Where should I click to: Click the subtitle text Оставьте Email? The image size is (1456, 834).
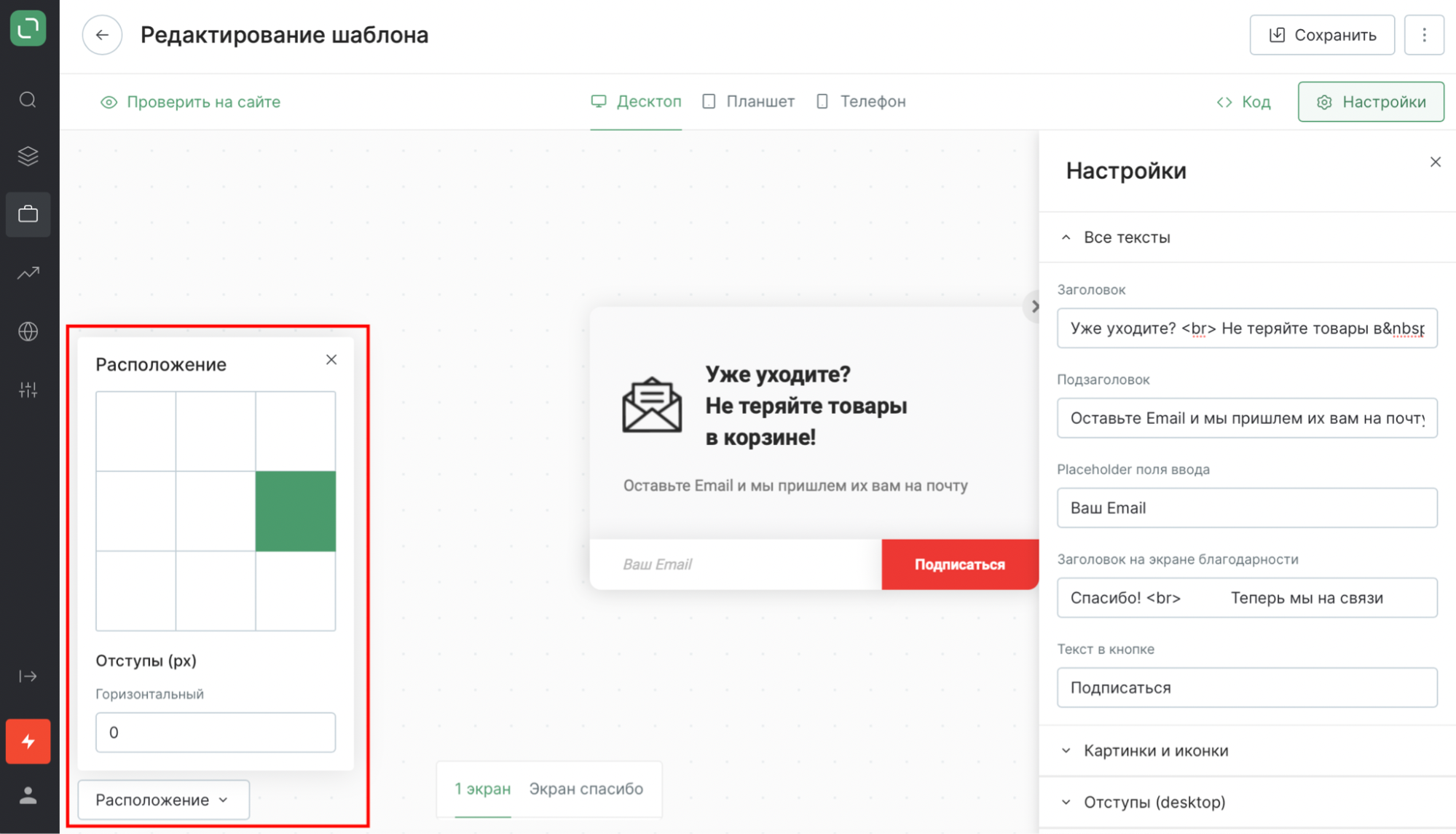(795, 486)
